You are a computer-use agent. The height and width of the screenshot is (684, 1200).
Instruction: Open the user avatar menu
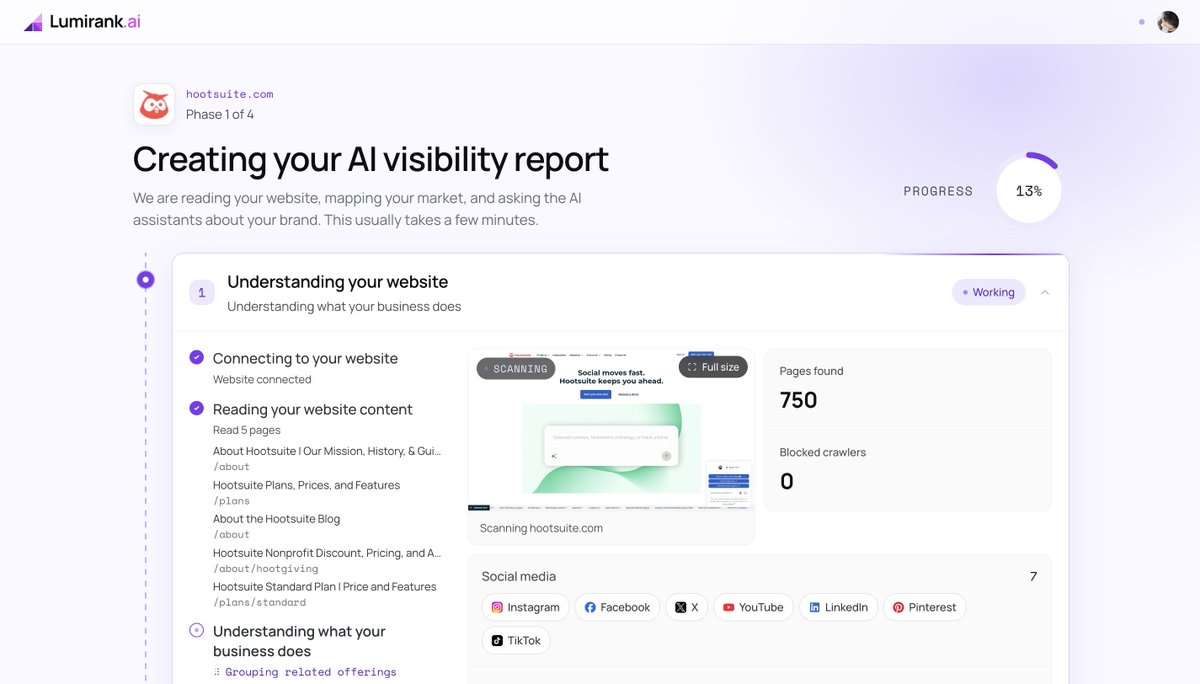coord(1168,22)
